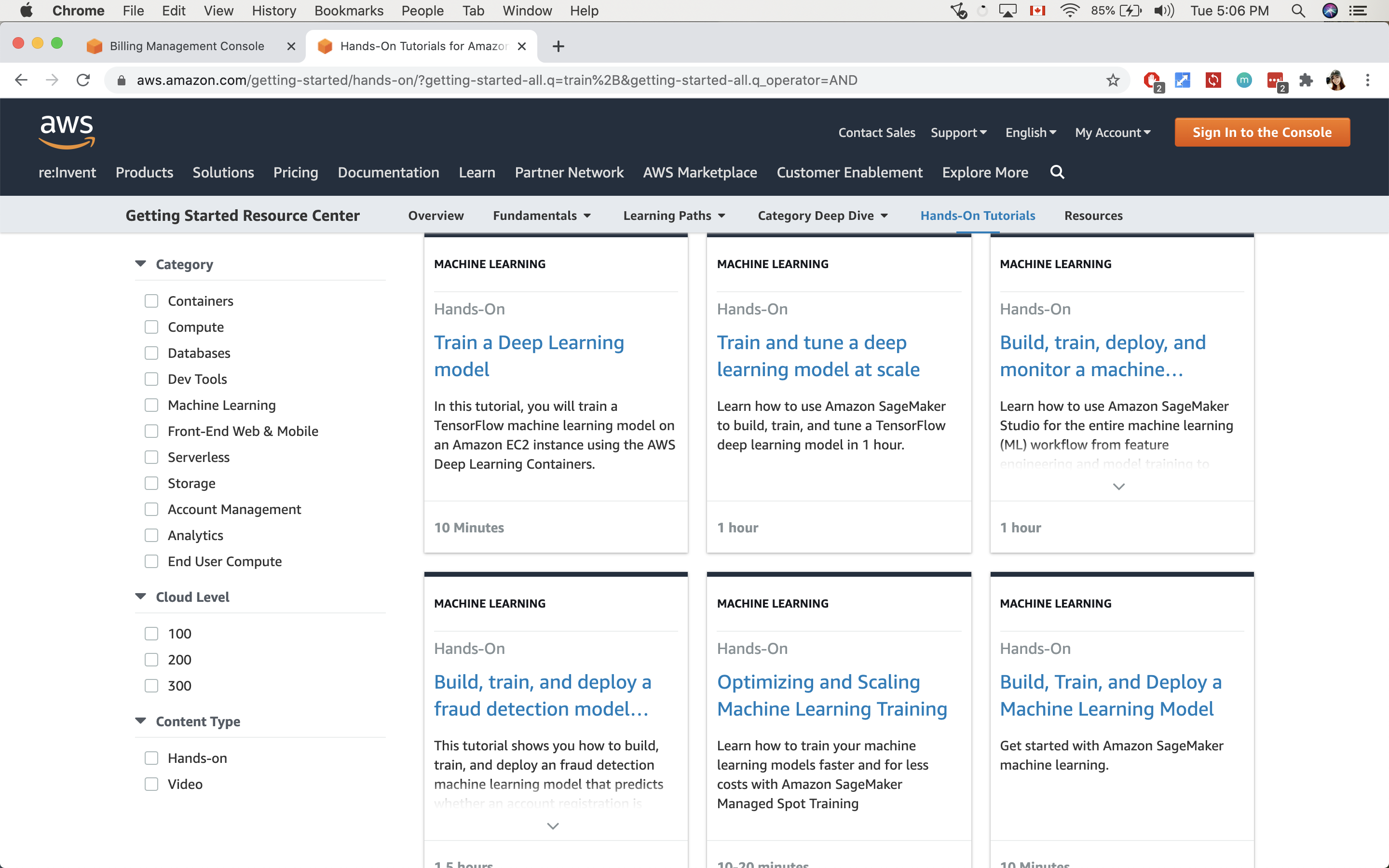
Task: Click the volume icon in menu bar
Action: click(x=1164, y=11)
